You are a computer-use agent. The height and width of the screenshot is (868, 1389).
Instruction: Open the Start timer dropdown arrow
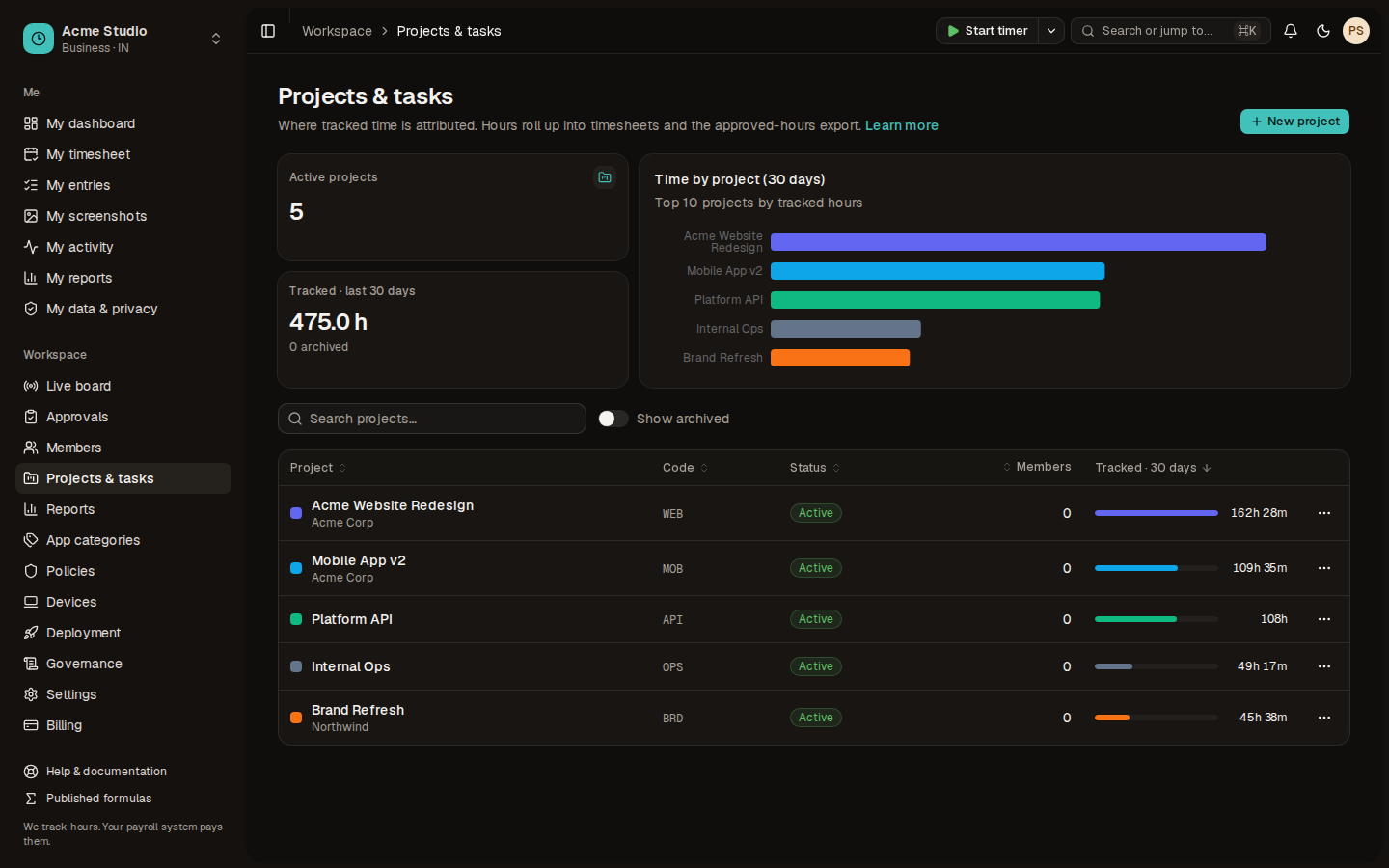1051,31
